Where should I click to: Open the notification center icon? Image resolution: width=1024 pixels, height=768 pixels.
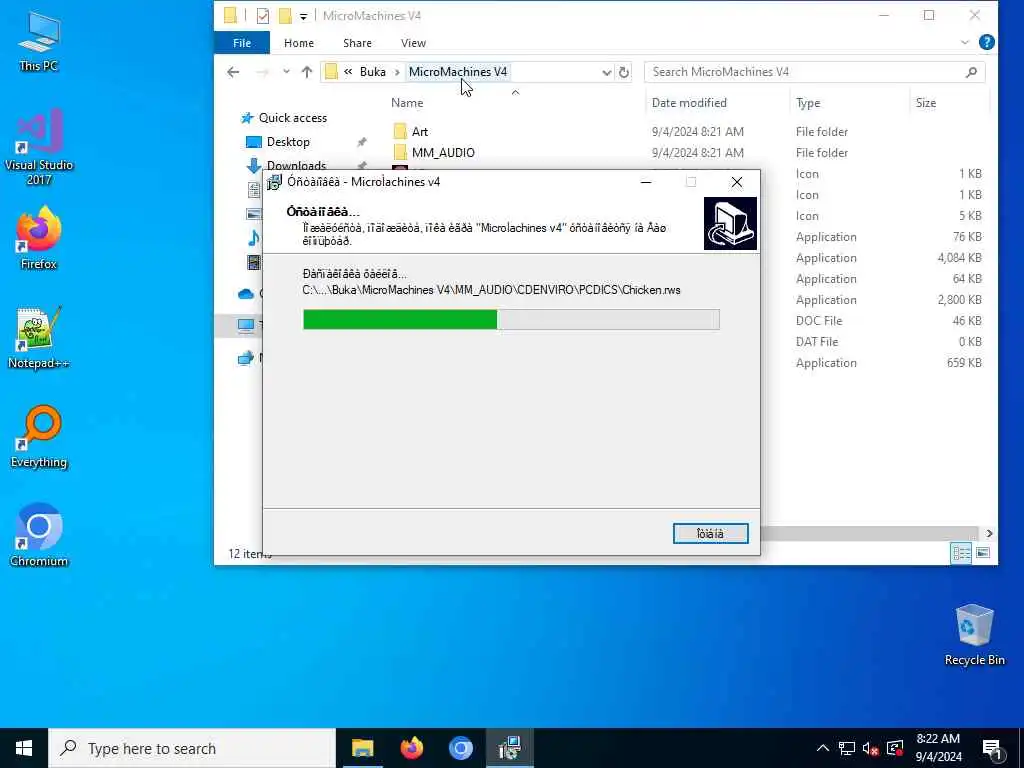pyautogui.click(x=992, y=749)
